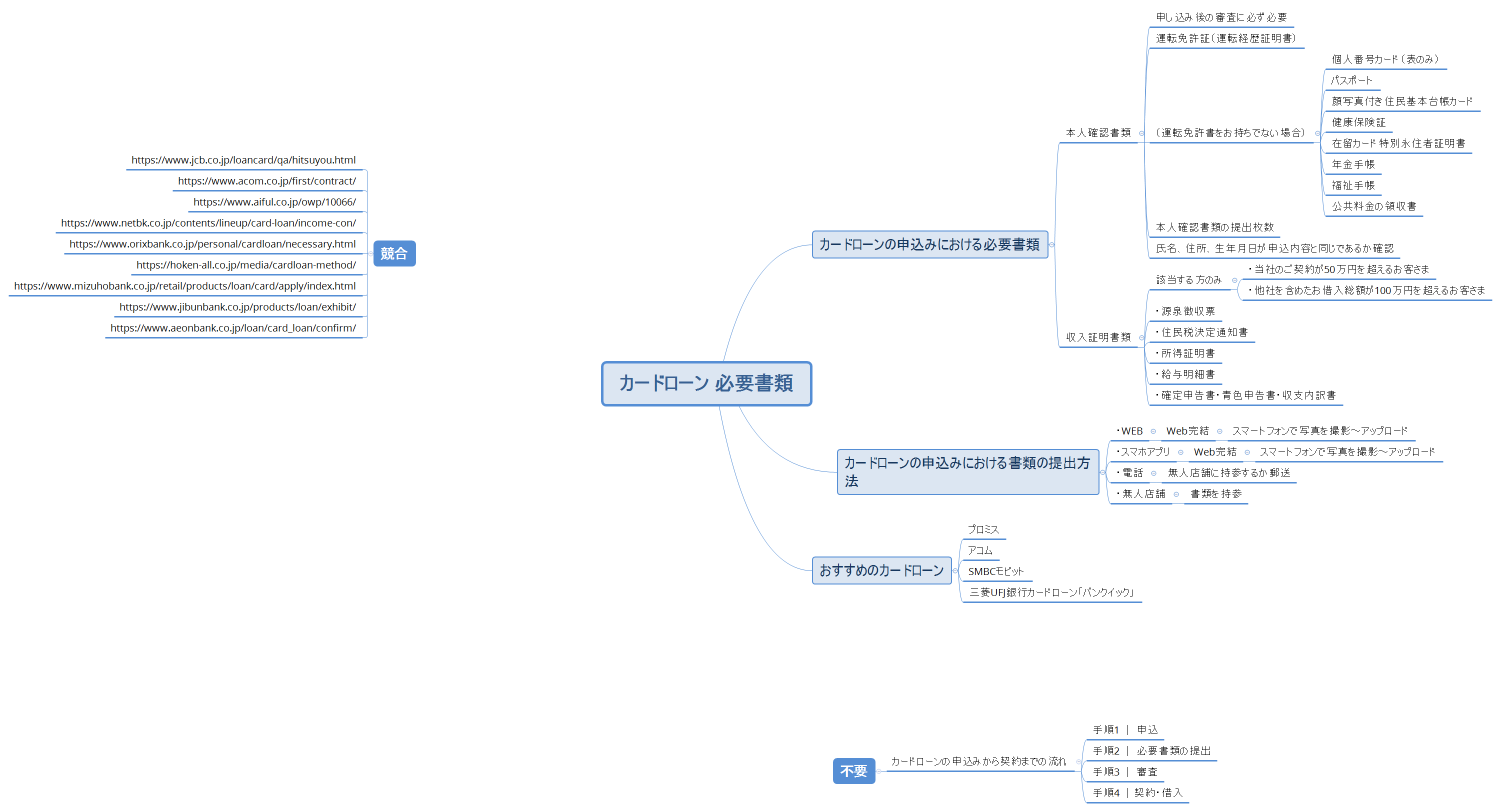Select the 無人店舗に持参するか郵送 node
Screen dimensions: 1501x811
coord(1229,473)
